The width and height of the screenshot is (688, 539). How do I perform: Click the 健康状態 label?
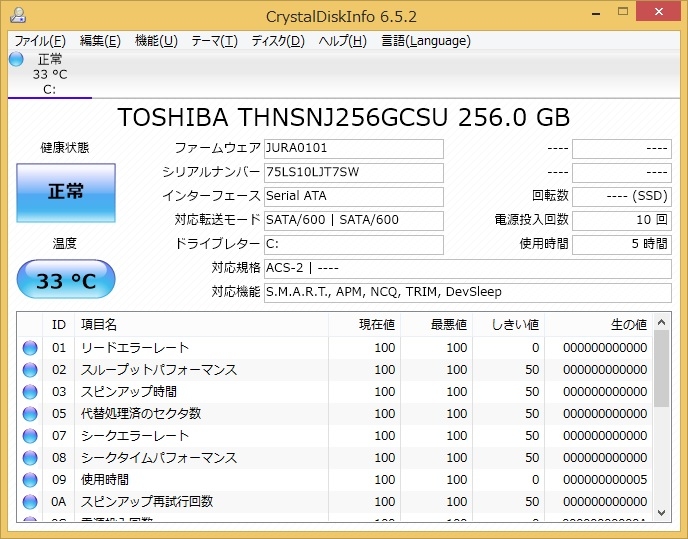click(x=65, y=147)
